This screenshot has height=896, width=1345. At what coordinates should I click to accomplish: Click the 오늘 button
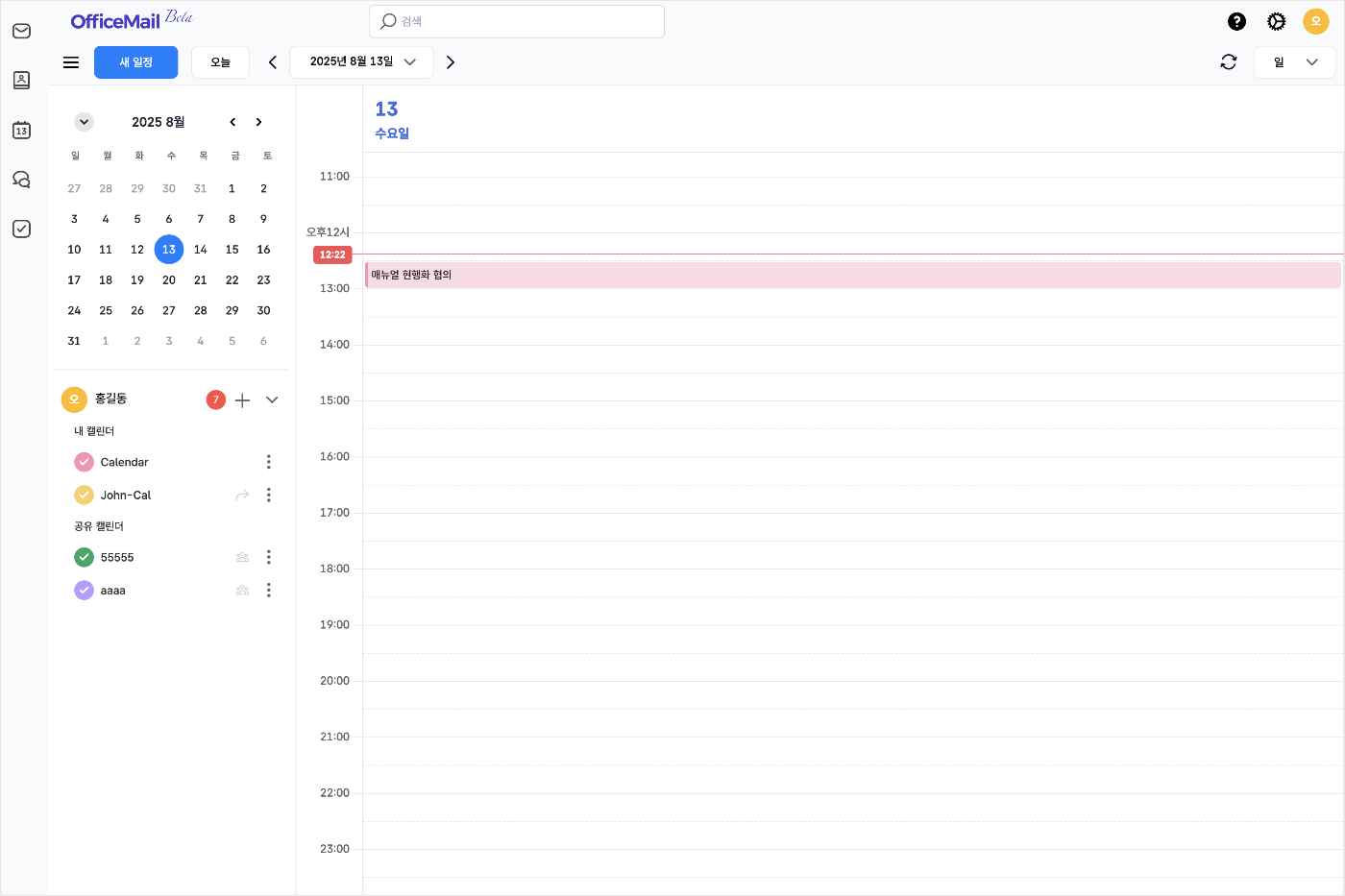[221, 62]
